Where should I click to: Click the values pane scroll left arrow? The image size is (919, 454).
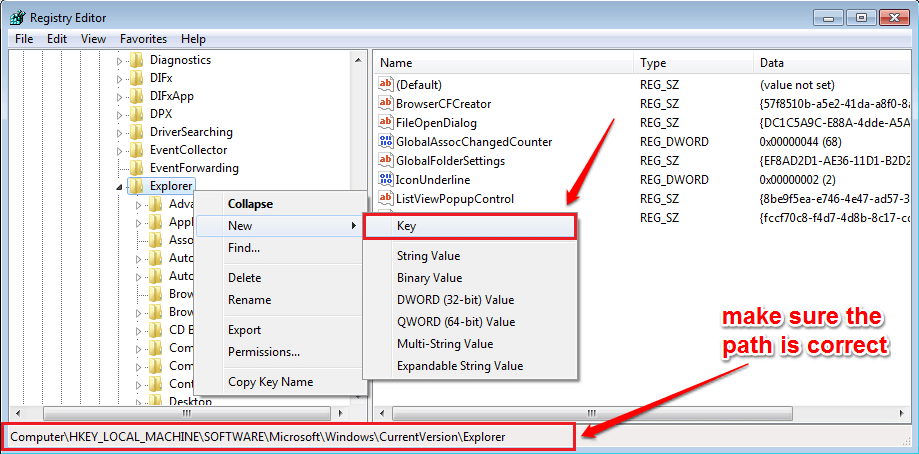click(382, 413)
